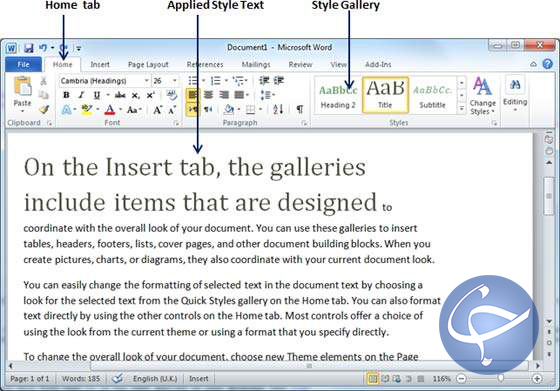Grow font size with large A
Screen dimensions: 560x391
click(x=158, y=110)
